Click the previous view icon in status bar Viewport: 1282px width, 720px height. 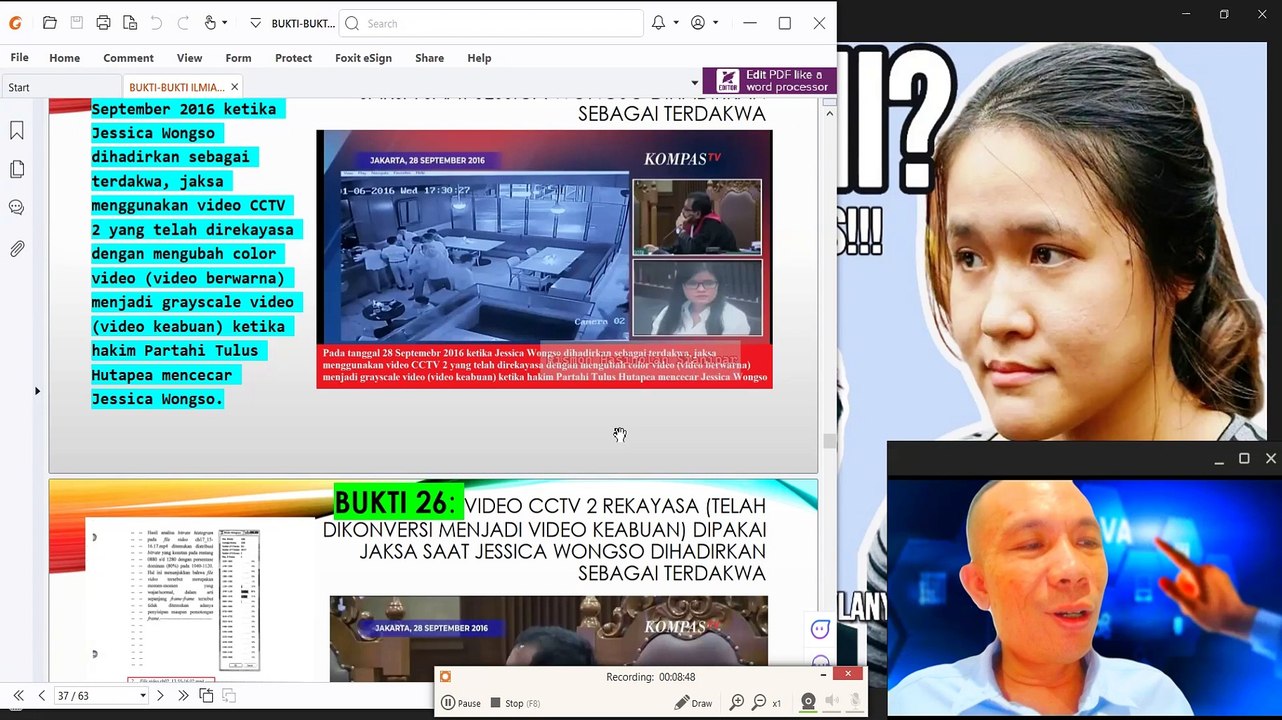point(207,695)
